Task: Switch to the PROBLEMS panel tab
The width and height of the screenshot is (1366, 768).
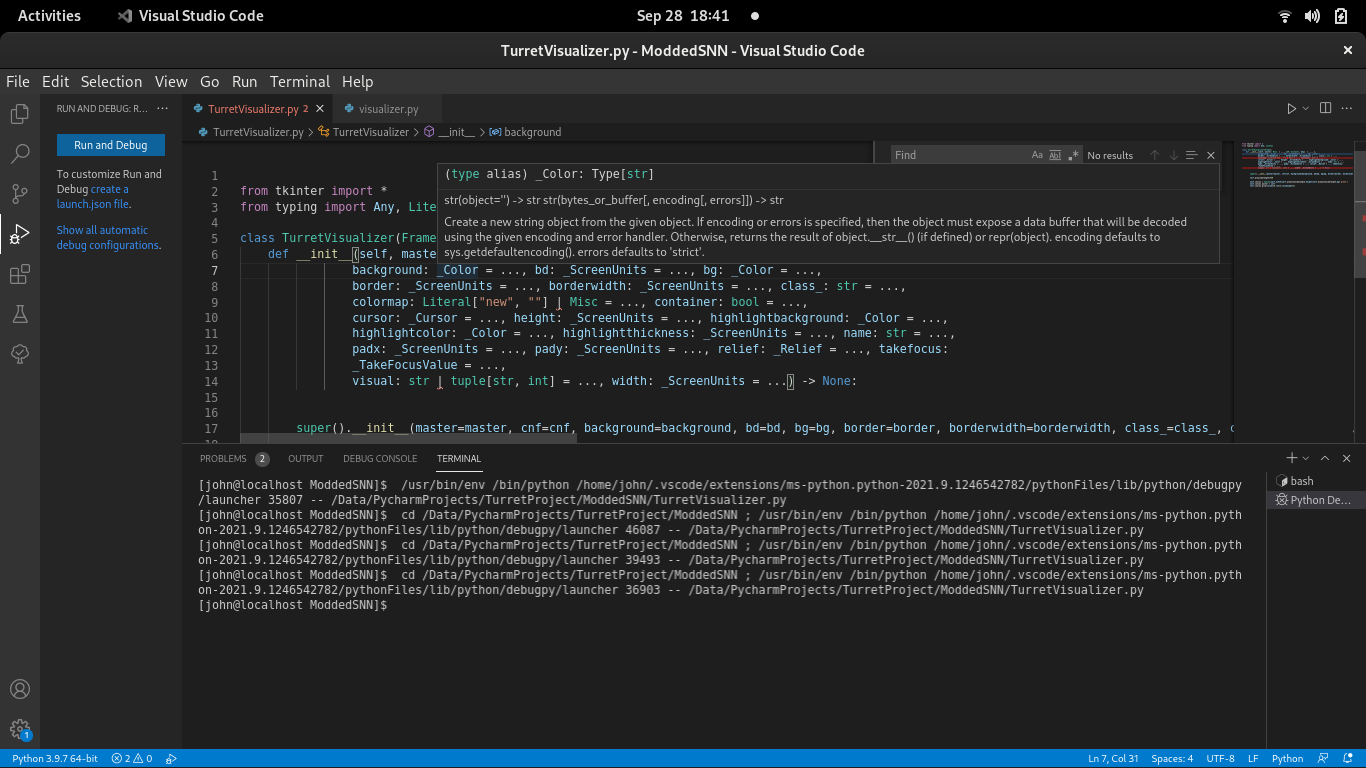Action: click(225, 458)
